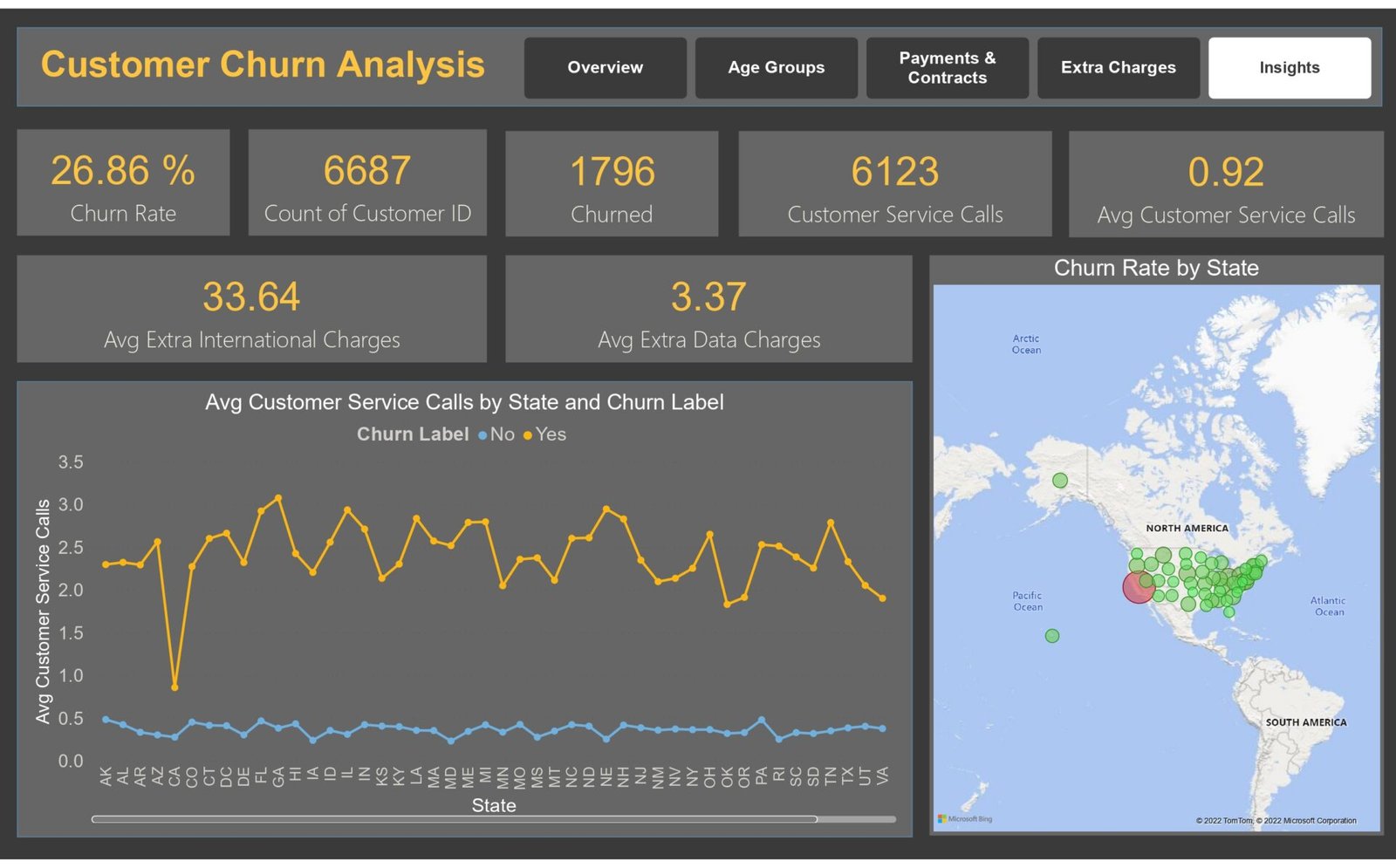The image size is (1396, 868).
Task: Go to Payments & Contracts page
Action: 947,68
